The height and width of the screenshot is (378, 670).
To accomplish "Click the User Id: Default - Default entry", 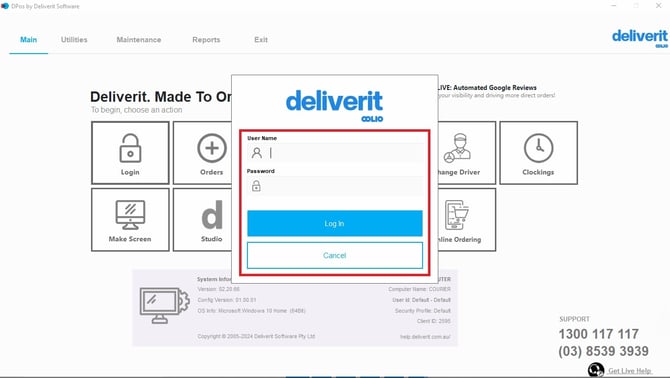I will [x=421, y=300].
